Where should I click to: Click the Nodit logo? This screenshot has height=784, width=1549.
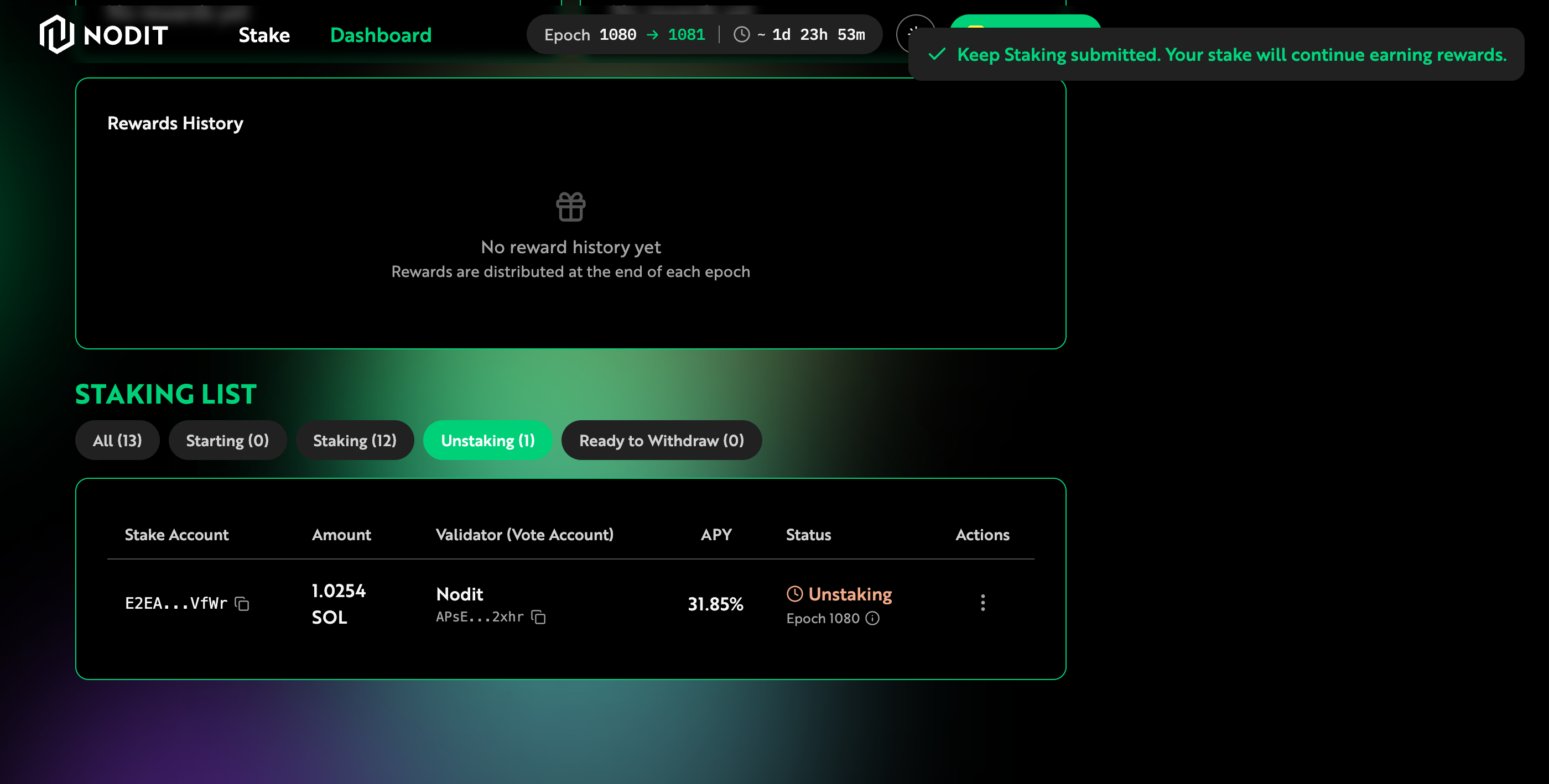(103, 34)
